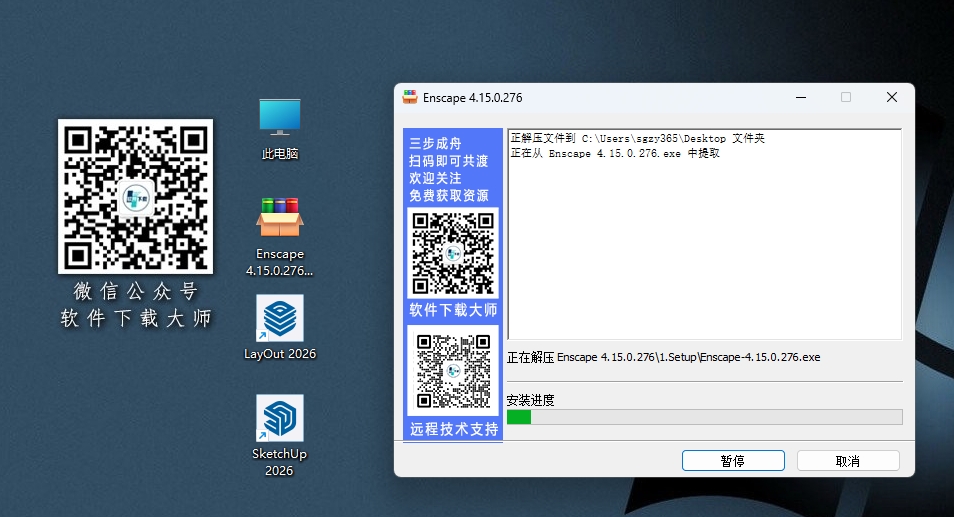Click the green 安装进度 progress bar
The width and height of the screenshot is (954, 517).
705,417
